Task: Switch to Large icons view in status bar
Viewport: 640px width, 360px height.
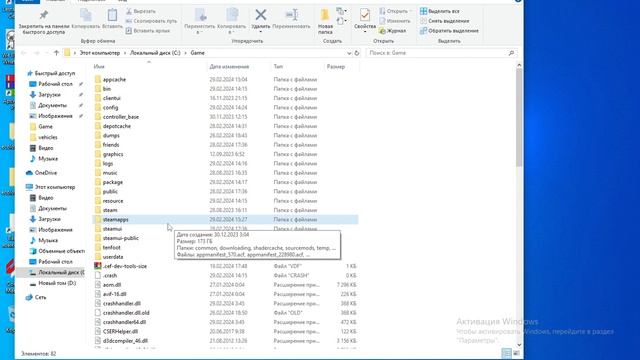Action: click(x=516, y=353)
